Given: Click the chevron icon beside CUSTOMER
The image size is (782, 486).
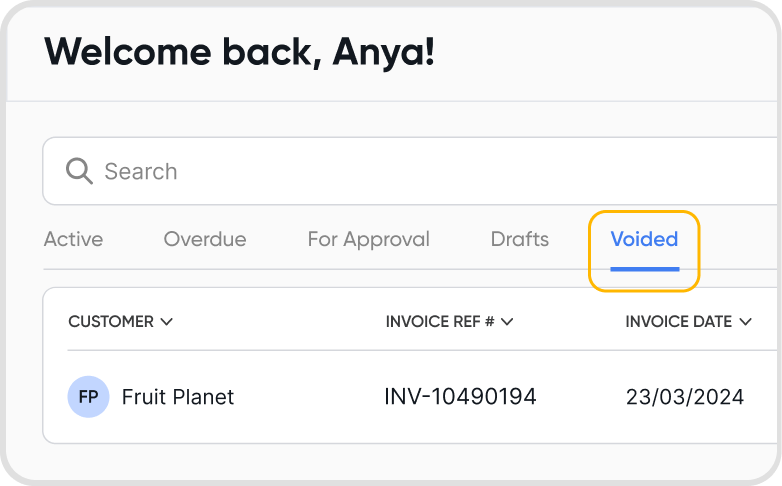Looking at the screenshot, I should point(167,322).
